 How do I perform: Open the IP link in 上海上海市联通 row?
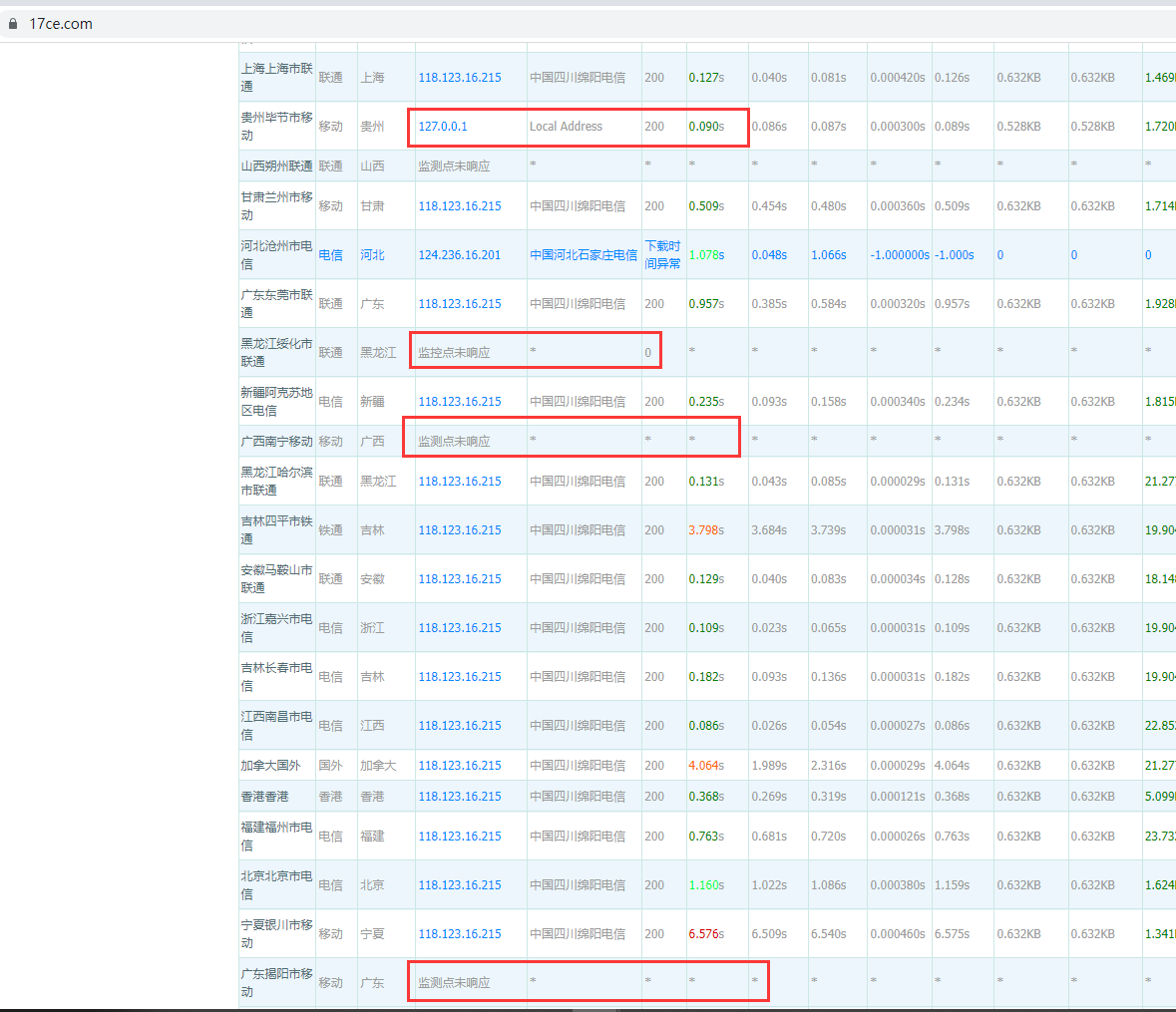click(460, 78)
